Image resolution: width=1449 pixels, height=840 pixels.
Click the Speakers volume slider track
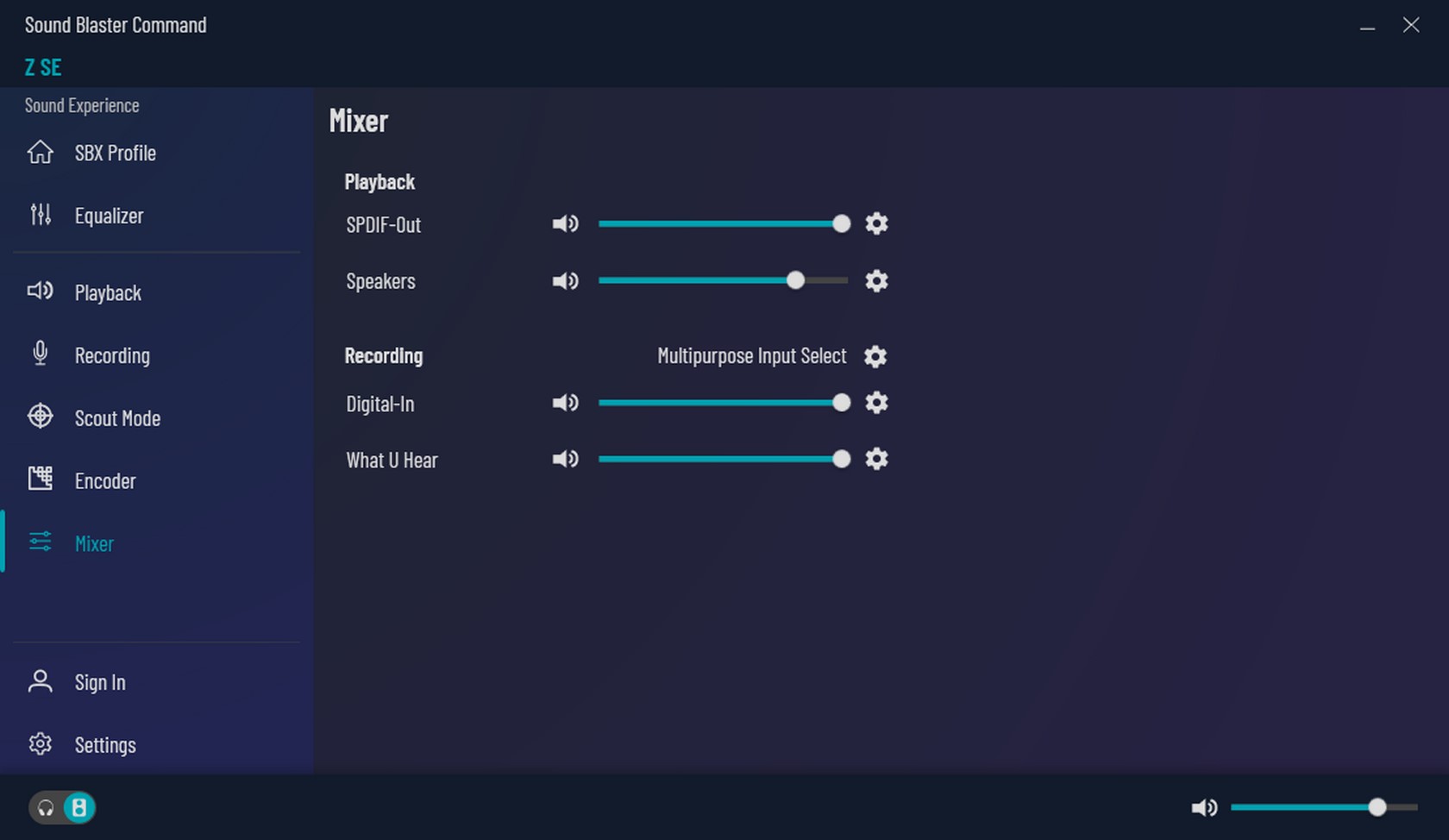tap(723, 281)
